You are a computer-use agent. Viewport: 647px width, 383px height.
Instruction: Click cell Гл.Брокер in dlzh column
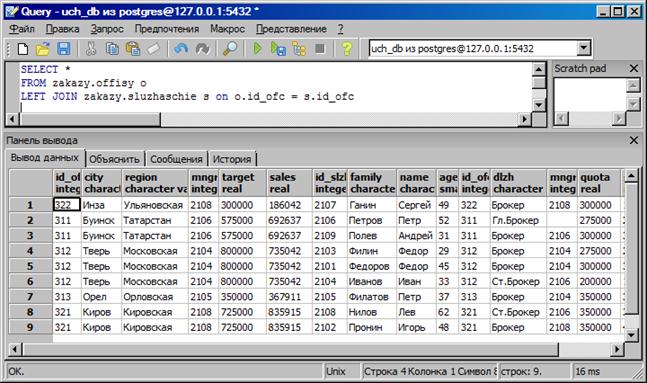coord(518,220)
